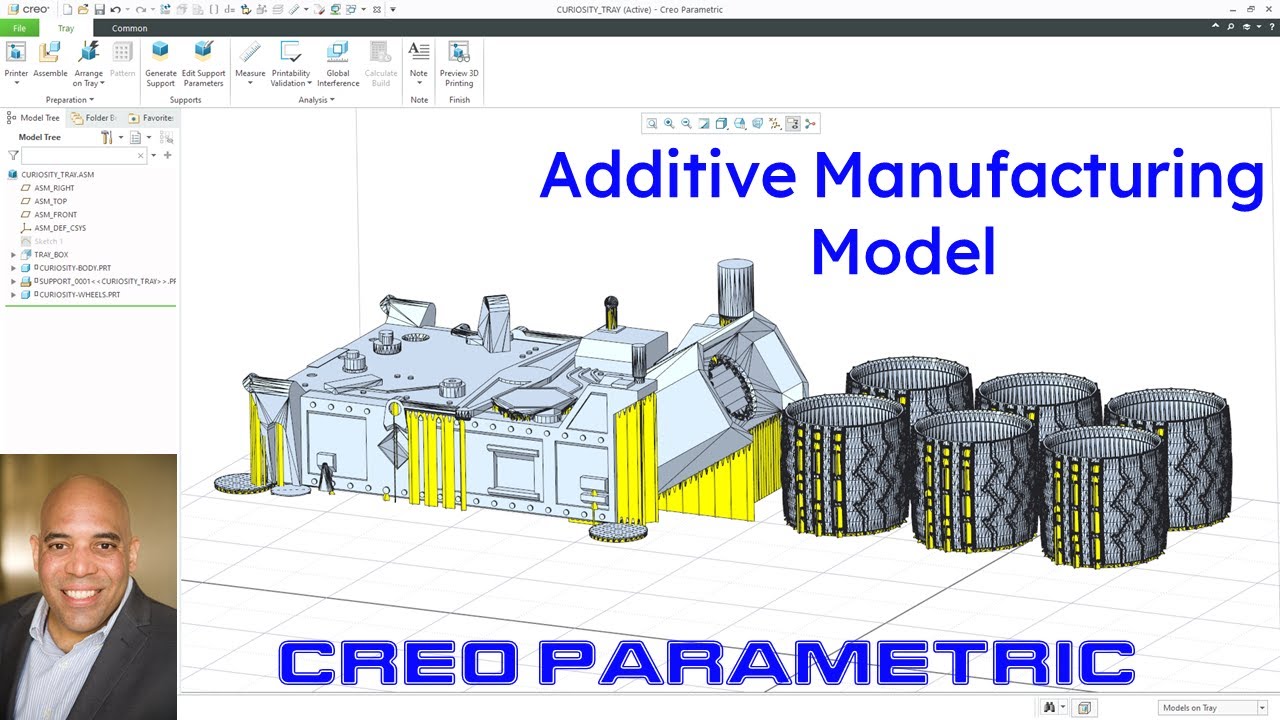Expand the SUPPORT_0001 tree node
Screen dimensions: 1280x720
point(13,282)
